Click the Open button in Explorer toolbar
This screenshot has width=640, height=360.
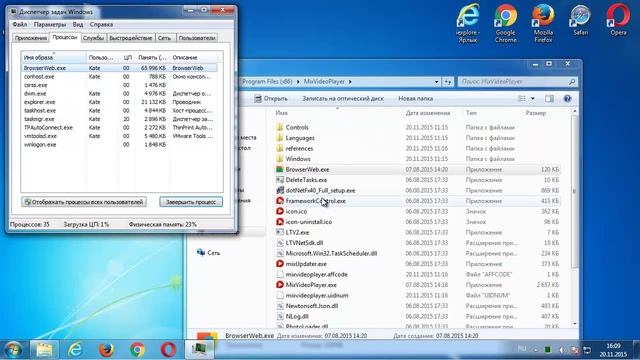coord(271,99)
